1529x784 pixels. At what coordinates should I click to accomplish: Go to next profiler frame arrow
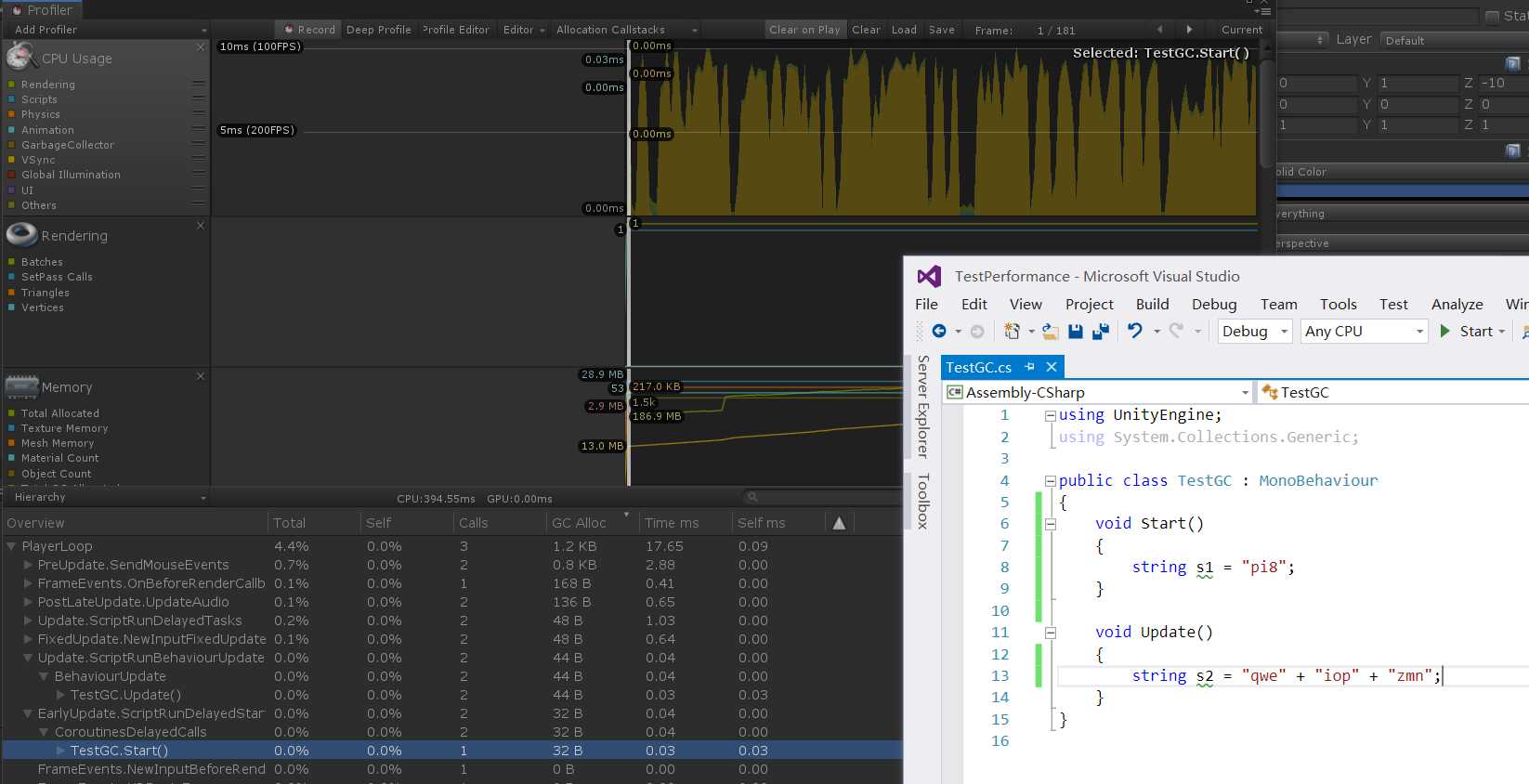pyautogui.click(x=1189, y=30)
